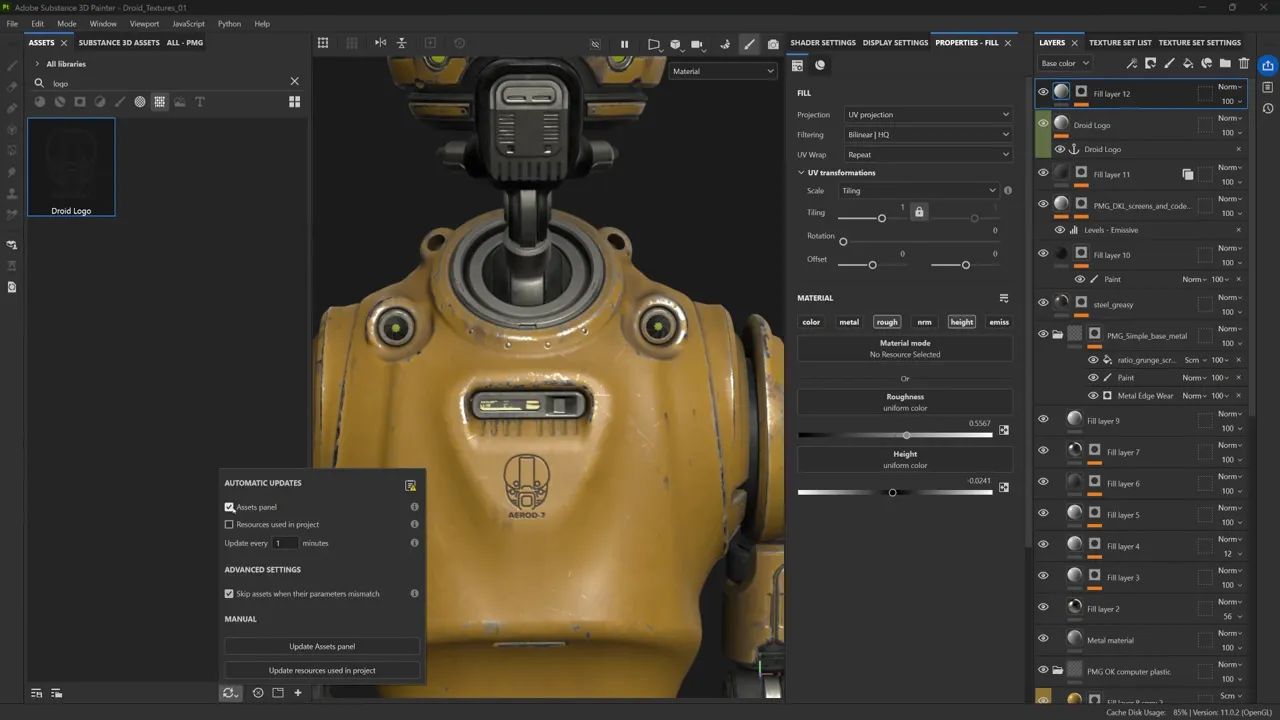The height and width of the screenshot is (720, 1280).
Task: Hide the steel_greasy layer
Action: (x=1043, y=304)
